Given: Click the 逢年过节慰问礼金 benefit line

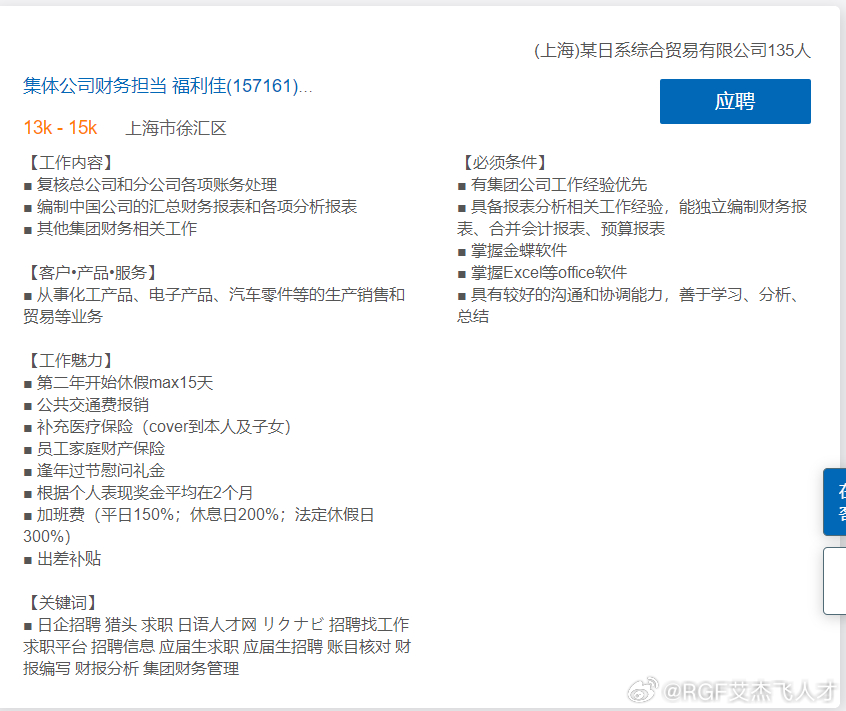Looking at the screenshot, I should coord(100,470).
